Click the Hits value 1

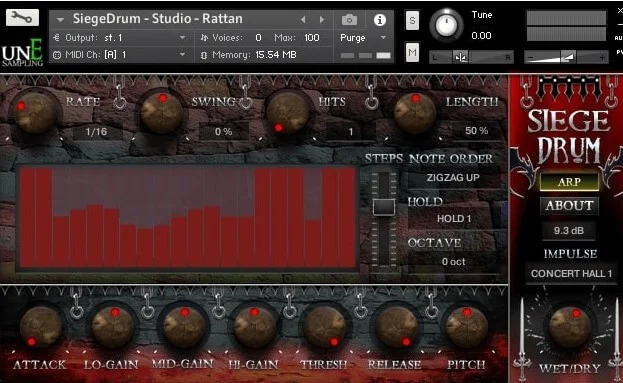[350, 132]
